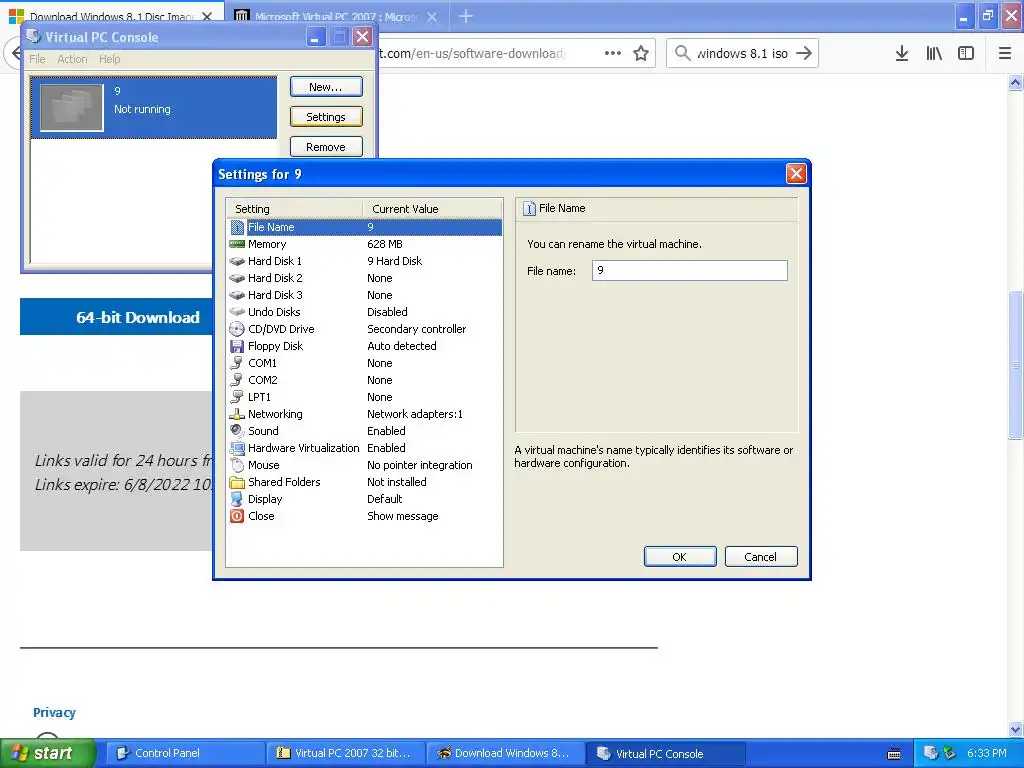Click the Windows start button

(x=48, y=753)
